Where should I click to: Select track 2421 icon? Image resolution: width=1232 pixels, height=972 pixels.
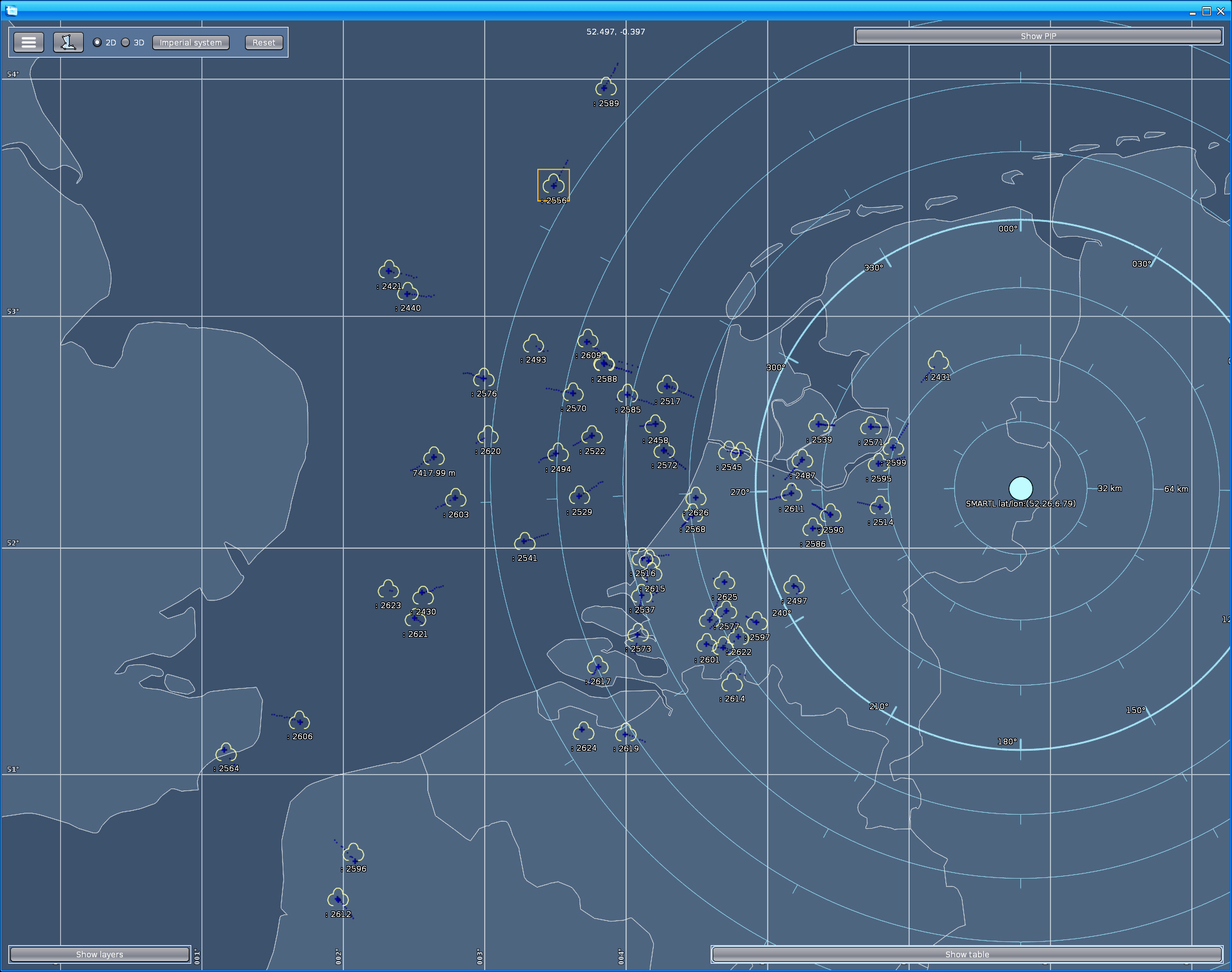pos(389,270)
